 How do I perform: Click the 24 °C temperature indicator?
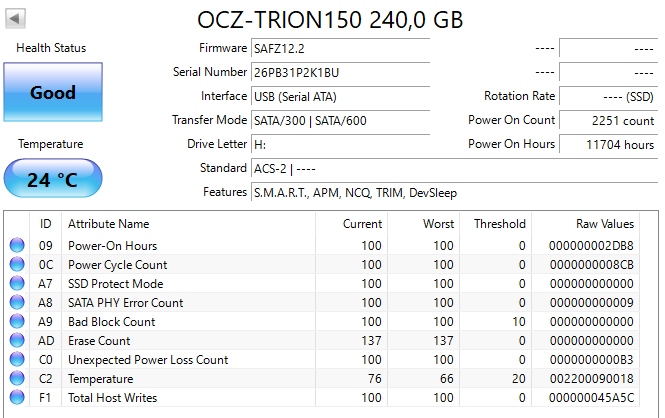coord(52,180)
